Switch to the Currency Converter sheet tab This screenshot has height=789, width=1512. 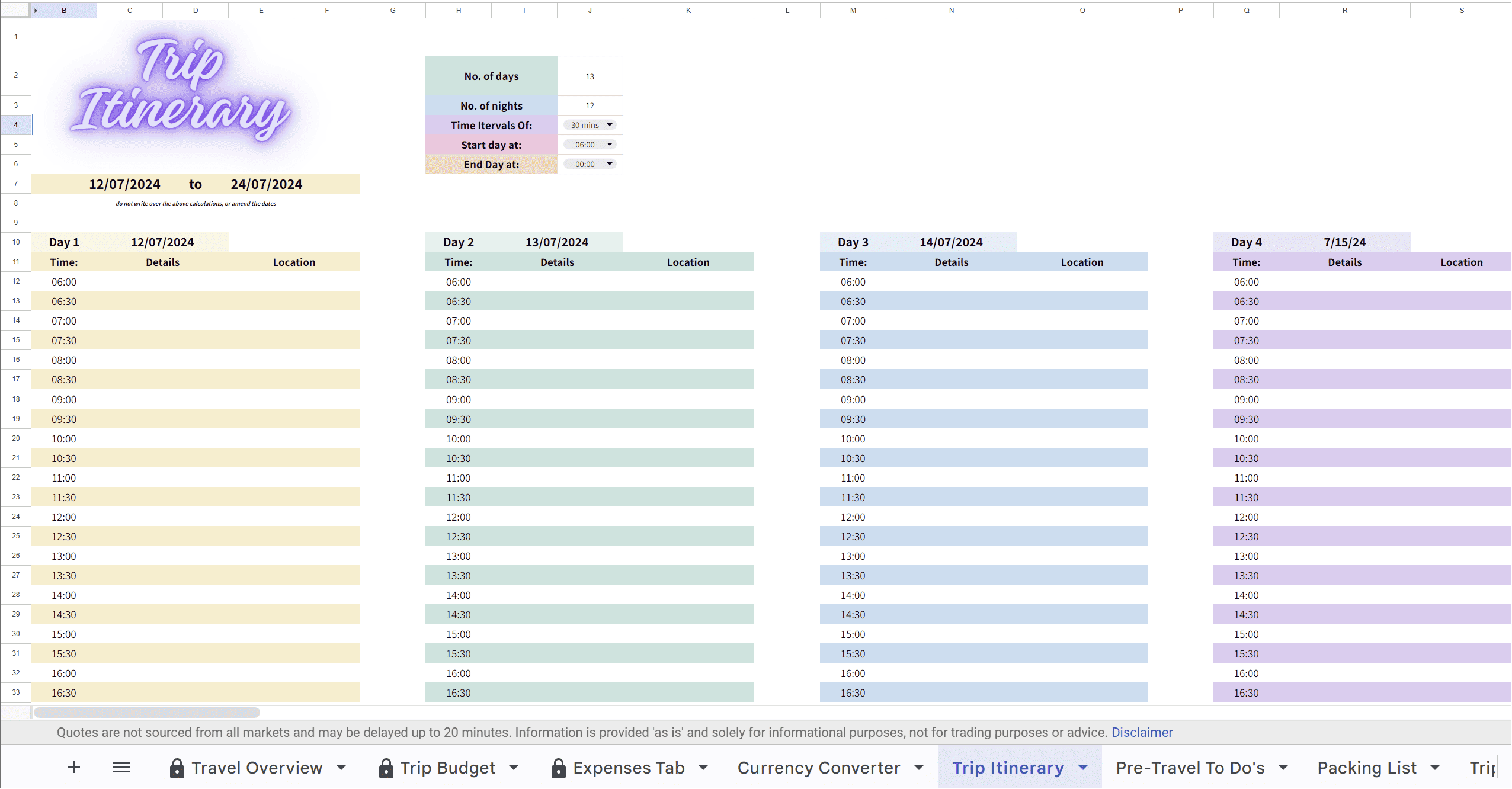818,768
